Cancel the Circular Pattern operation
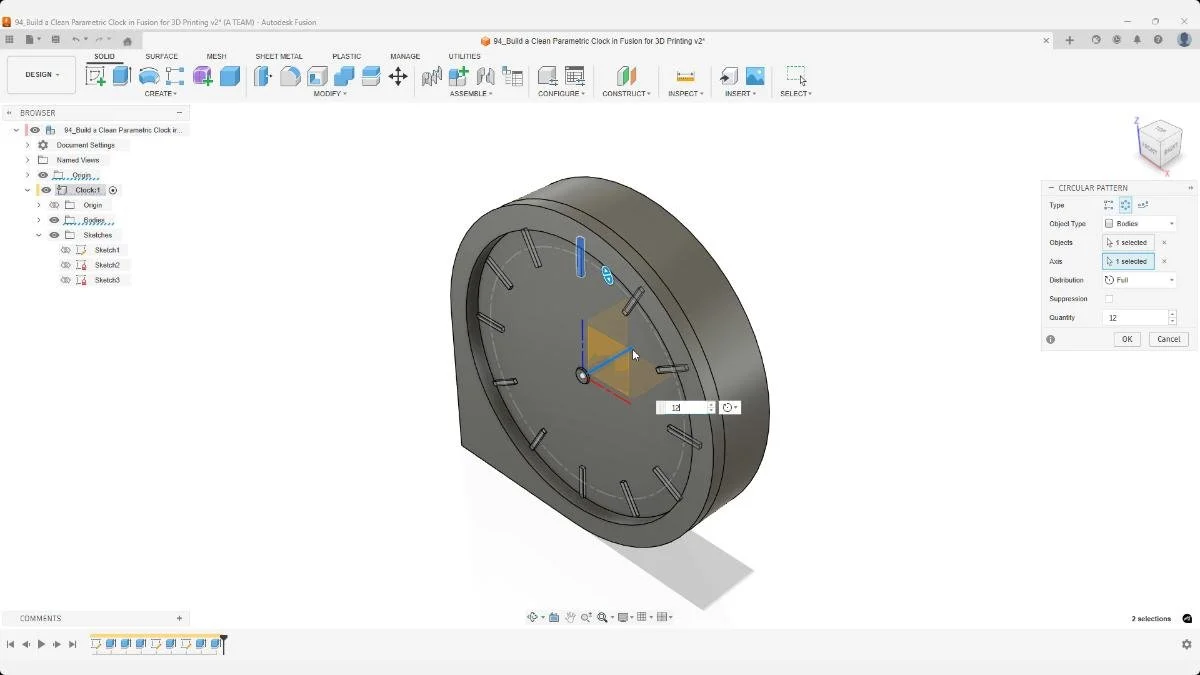1200x675 pixels. tap(1168, 339)
